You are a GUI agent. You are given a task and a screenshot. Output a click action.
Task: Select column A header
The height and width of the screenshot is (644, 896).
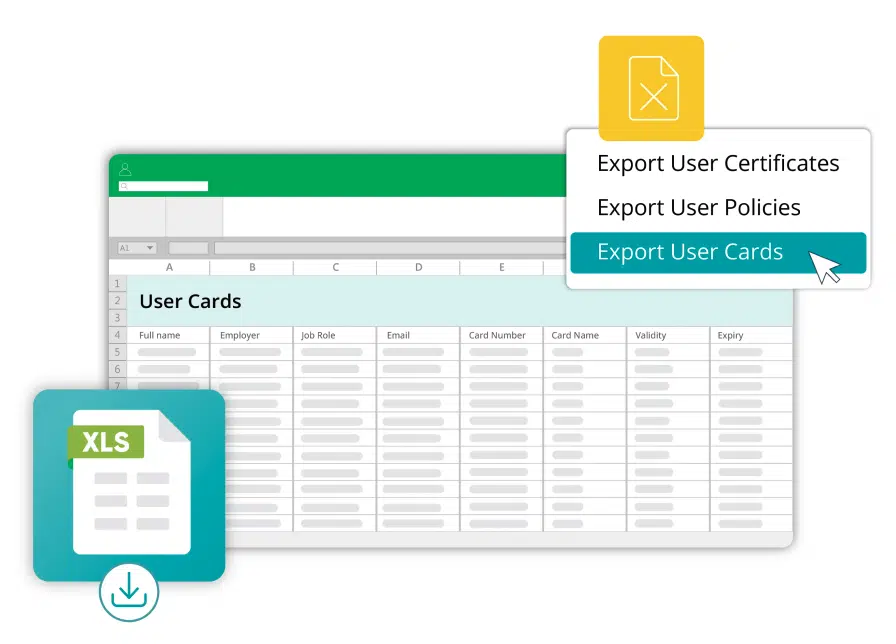point(169,267)
